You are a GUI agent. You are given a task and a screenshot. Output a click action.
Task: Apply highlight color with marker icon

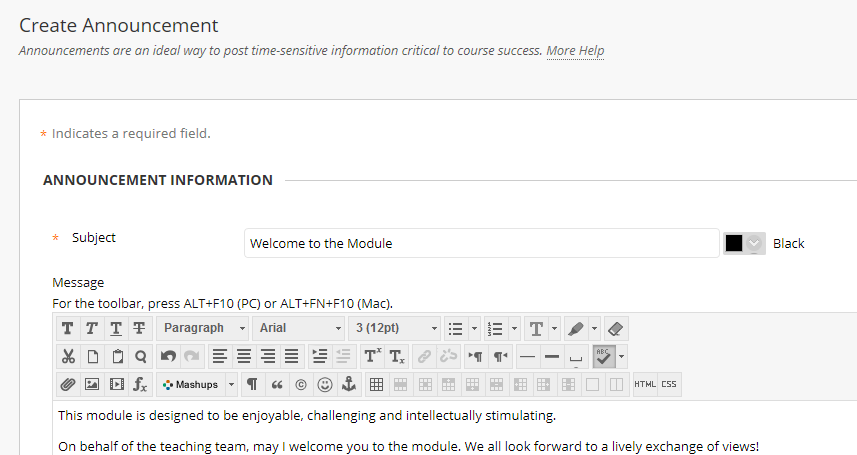click(576, 328)
